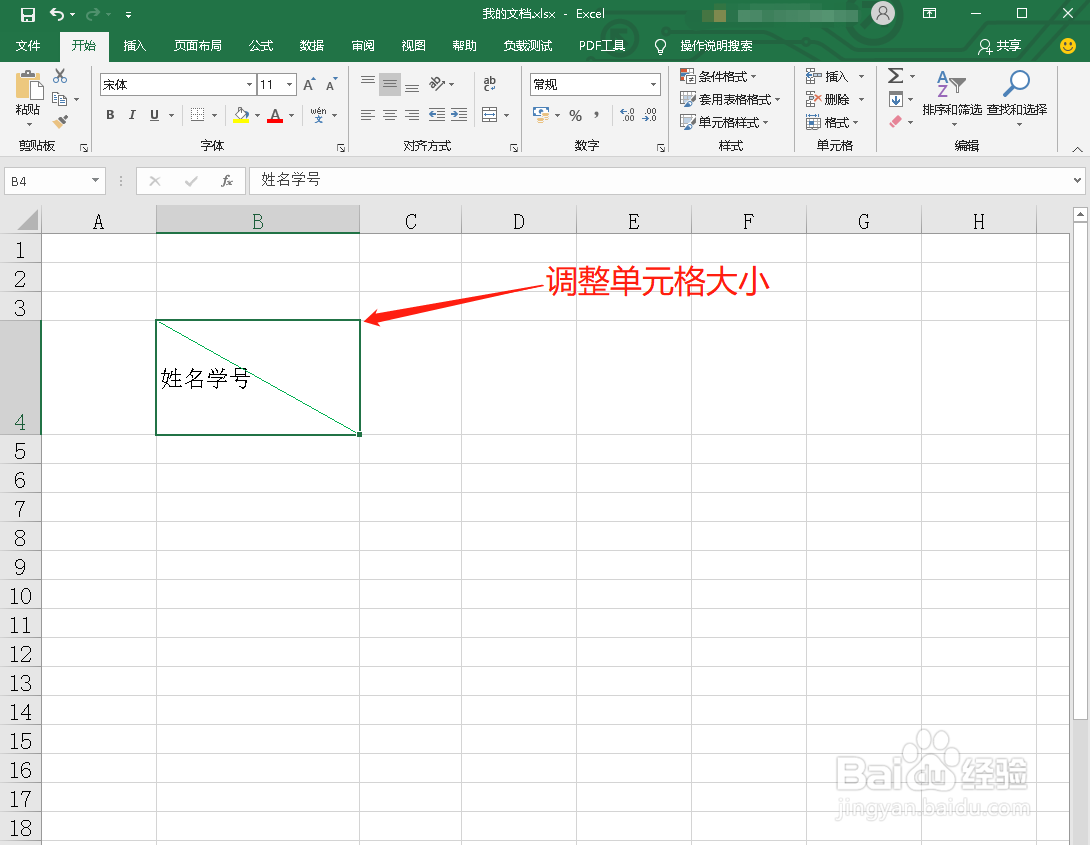The image size is (1090, 845).
Task: Click the Clear eraser icon
Action: (895, 122)
